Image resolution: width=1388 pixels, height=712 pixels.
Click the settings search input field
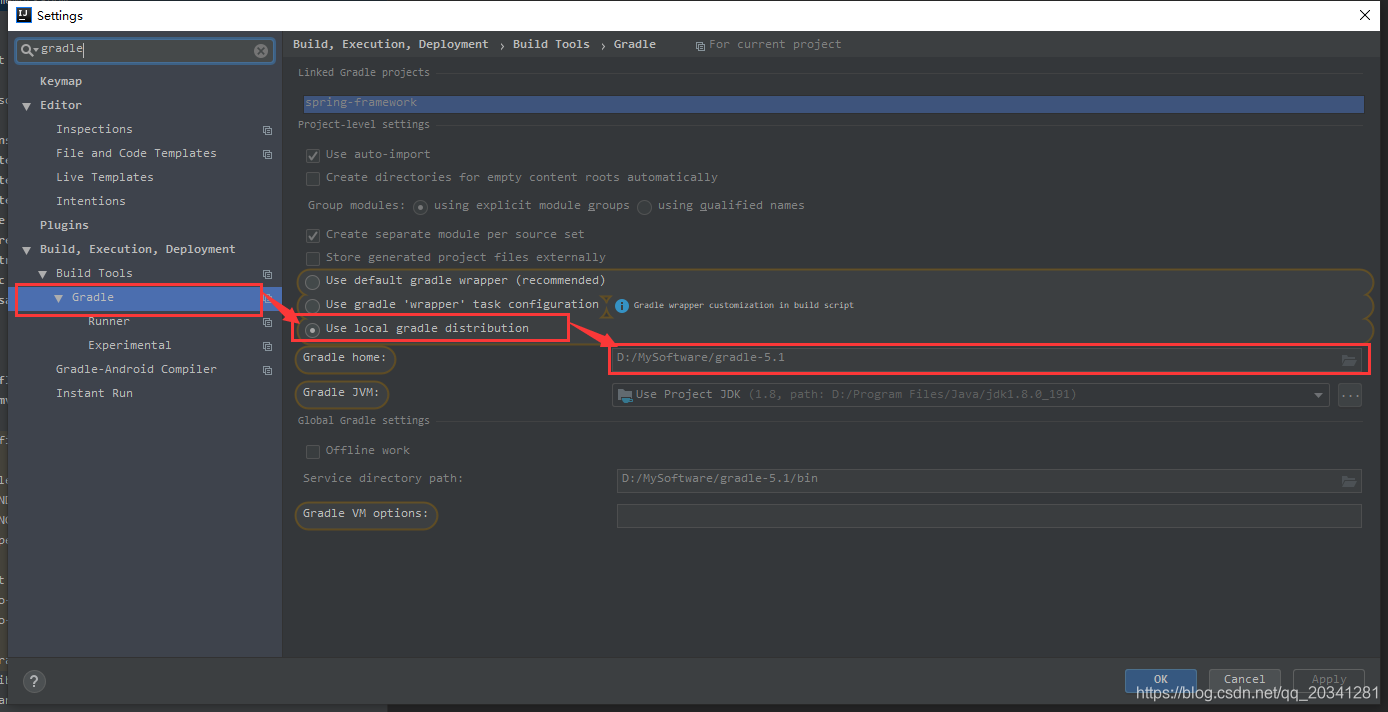[x=145, y=50]
